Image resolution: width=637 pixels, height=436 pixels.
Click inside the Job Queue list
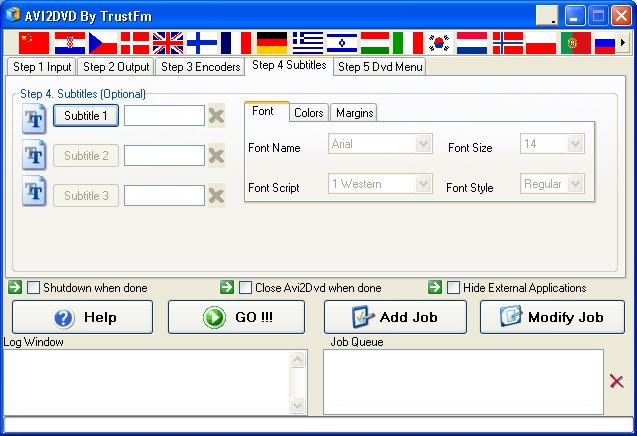[463, 382]
